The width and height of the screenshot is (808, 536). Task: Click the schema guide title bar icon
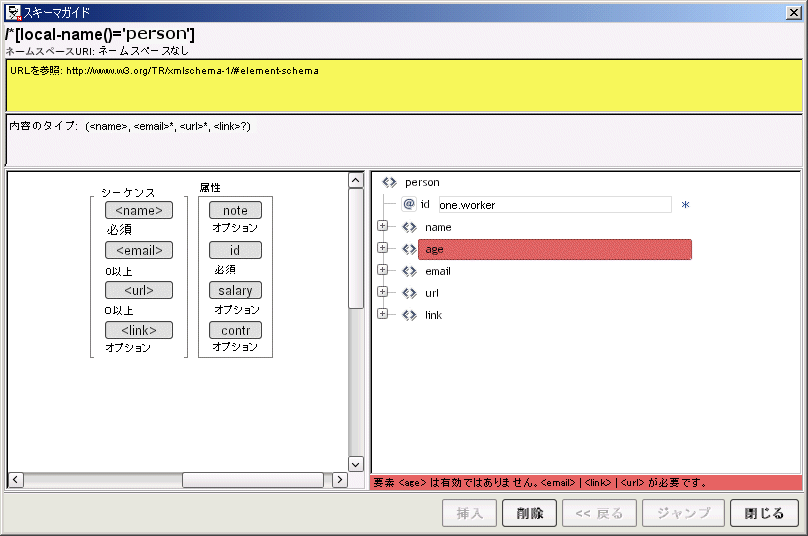[x=13, y=12]
